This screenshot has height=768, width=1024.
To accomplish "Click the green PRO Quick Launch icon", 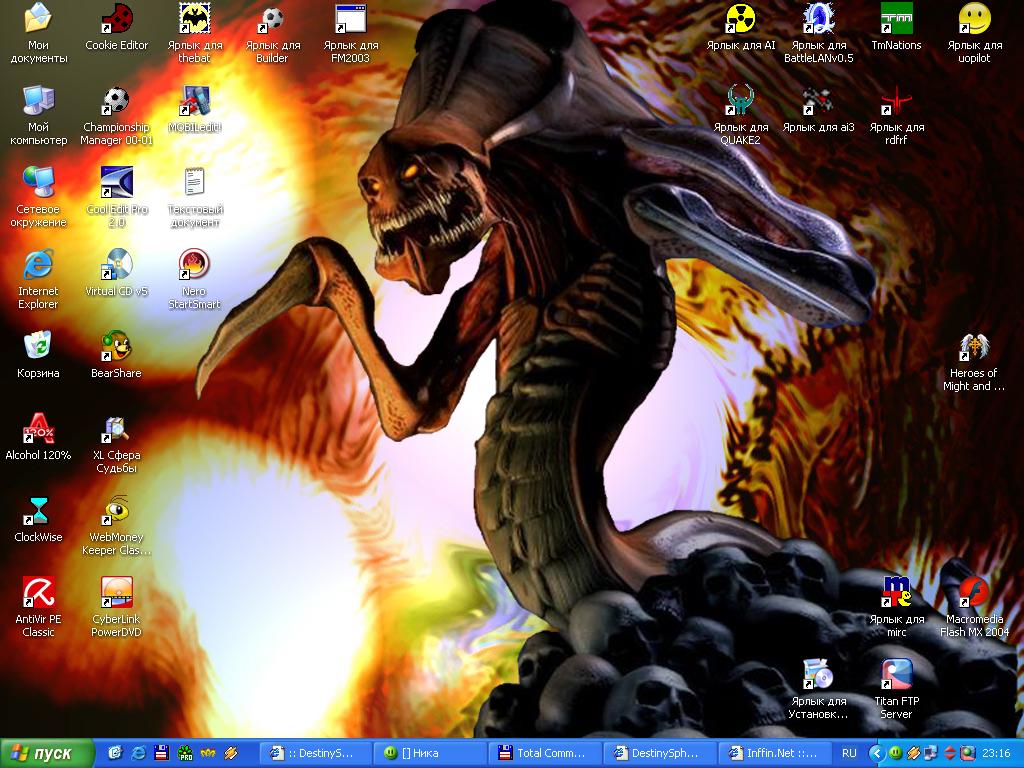I will point(185,754).
